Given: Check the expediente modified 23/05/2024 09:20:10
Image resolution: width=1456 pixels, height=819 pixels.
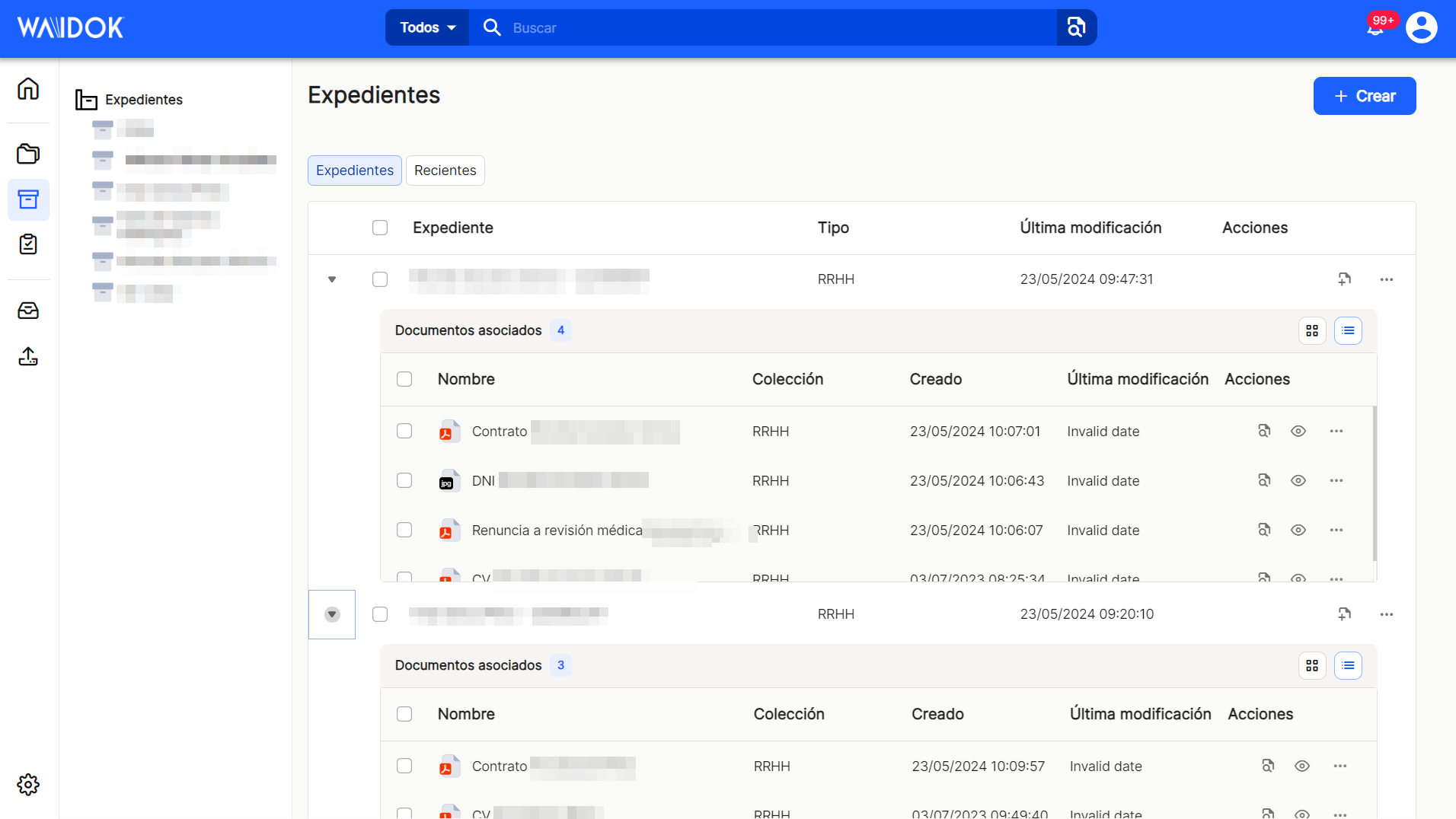Looking at the screenshot, I should click(x=380, y=614).
